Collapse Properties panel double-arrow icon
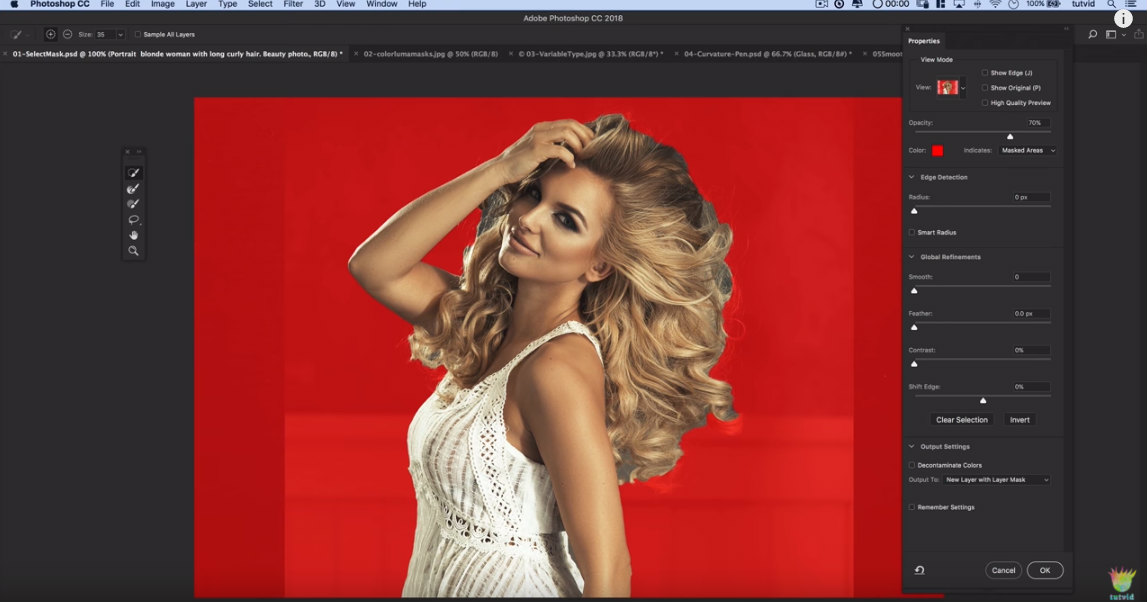The width and height of the screenshot is (1147, 602). [x=1066, y=29]
